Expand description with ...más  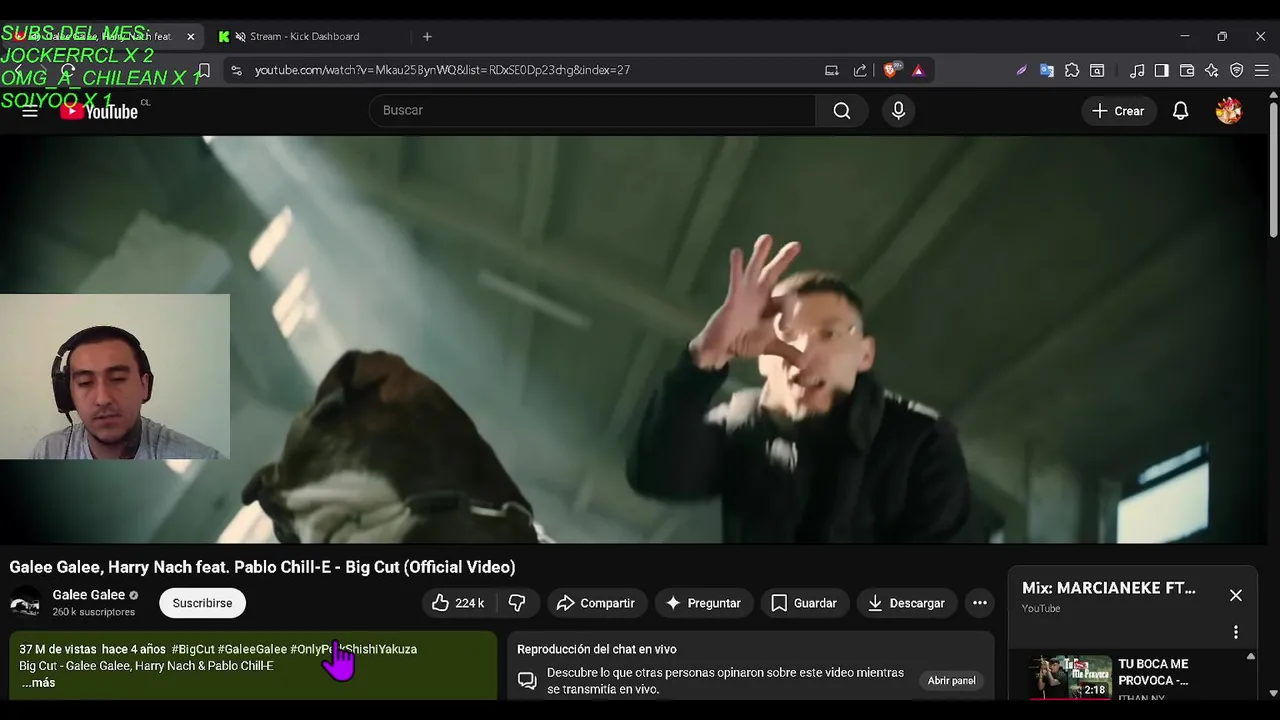[38, 683]
